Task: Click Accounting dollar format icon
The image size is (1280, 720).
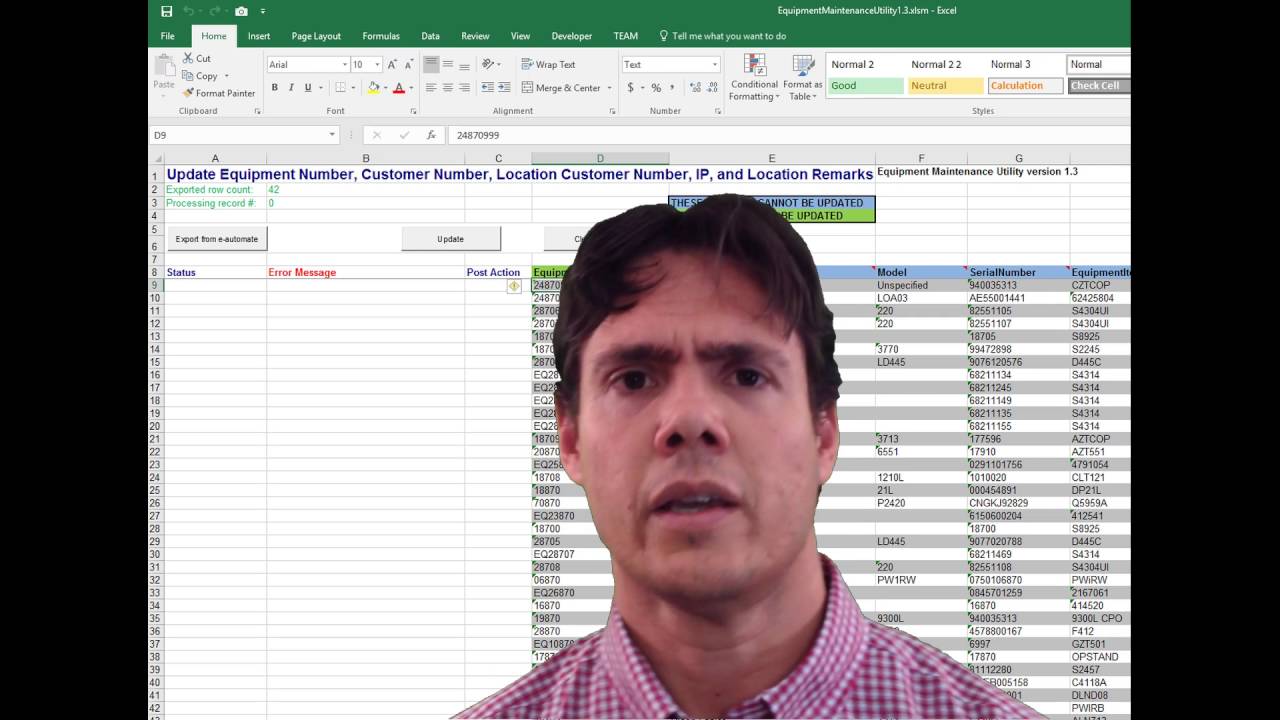Action: click(x=630, y=88)
